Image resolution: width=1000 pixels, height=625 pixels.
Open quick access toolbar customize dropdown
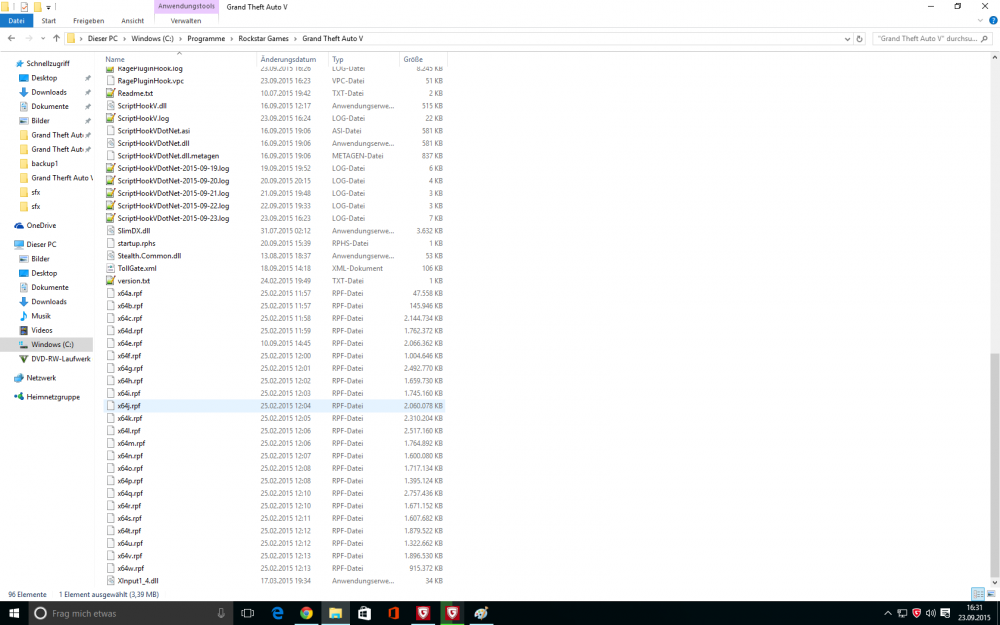(x=48, y=8)
